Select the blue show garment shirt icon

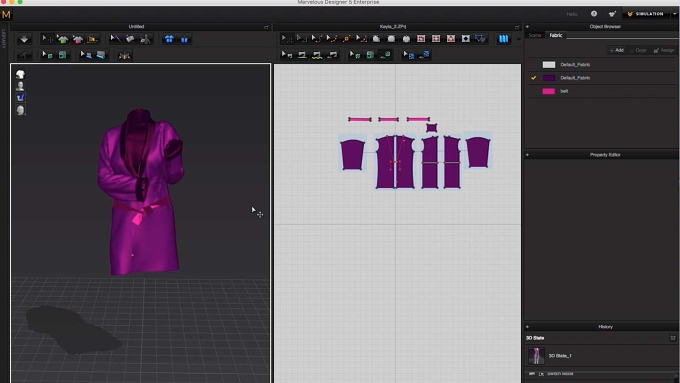(x=169, y=39)
